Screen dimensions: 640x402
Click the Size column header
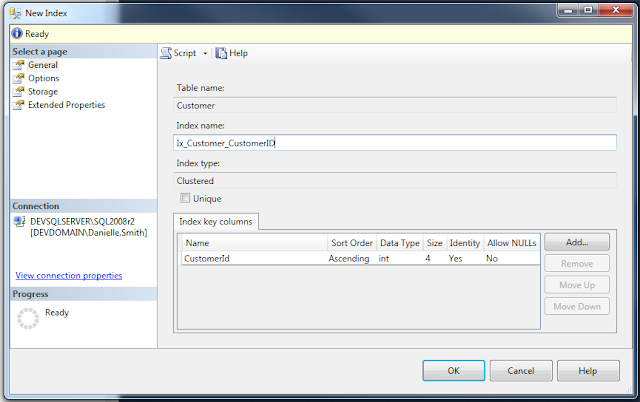click(x=435, y=243)
